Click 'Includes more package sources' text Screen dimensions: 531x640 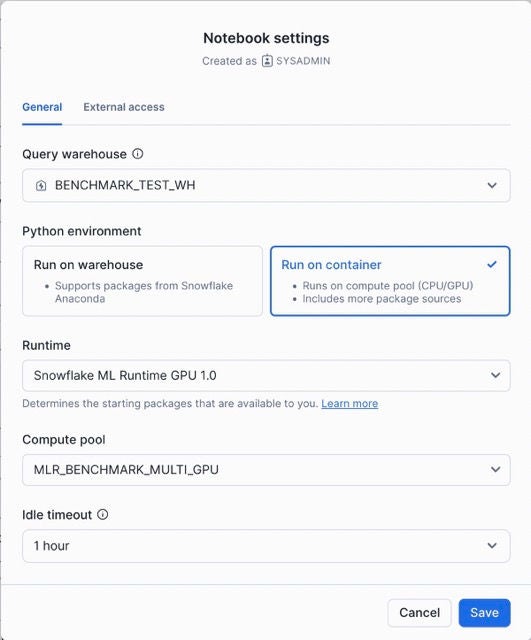pos(382,299)
